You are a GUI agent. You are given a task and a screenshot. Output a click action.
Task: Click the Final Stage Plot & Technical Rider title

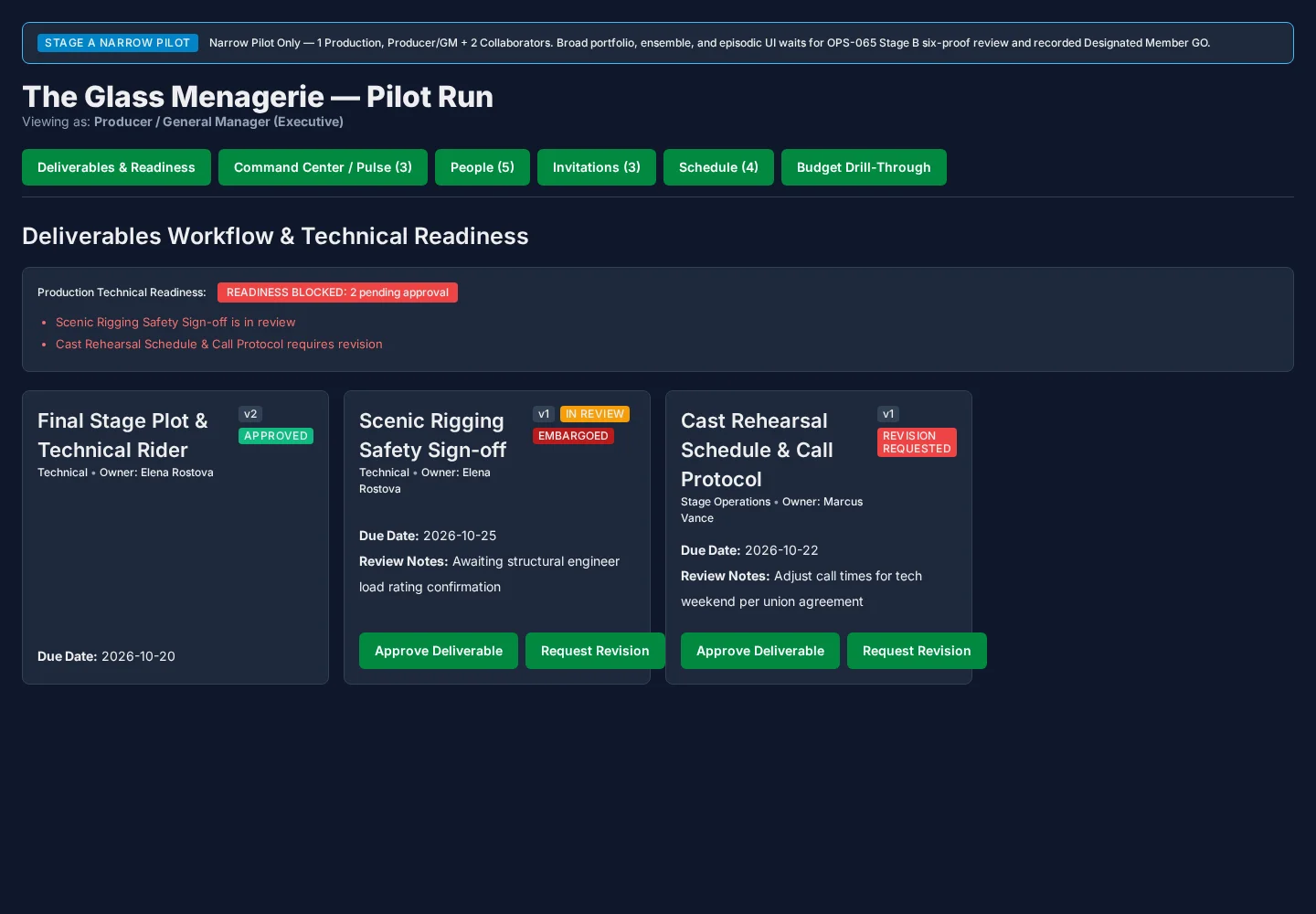tap(122, 435)
